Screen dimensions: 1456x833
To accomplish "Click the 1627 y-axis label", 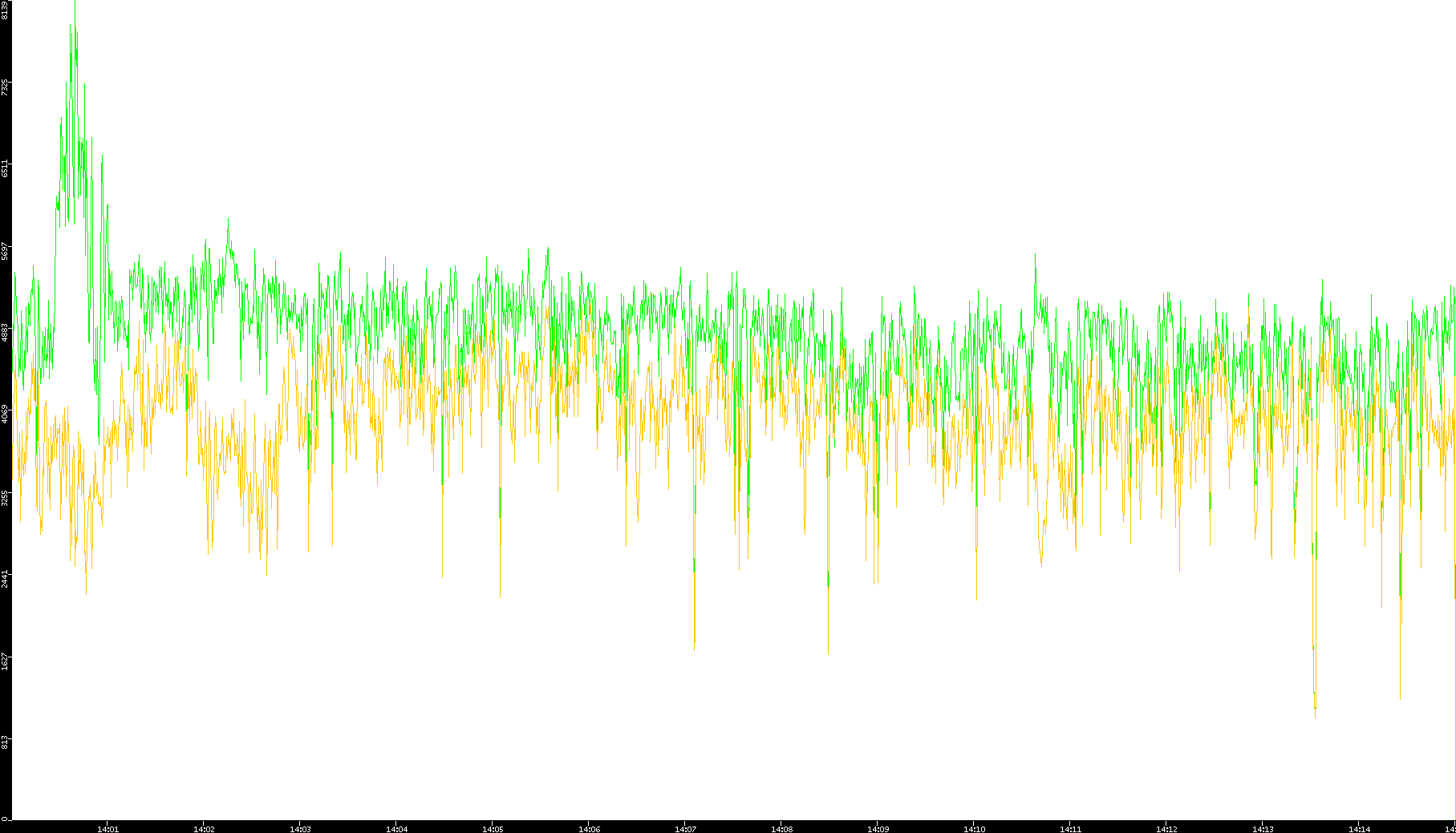I will click(5, 661).
